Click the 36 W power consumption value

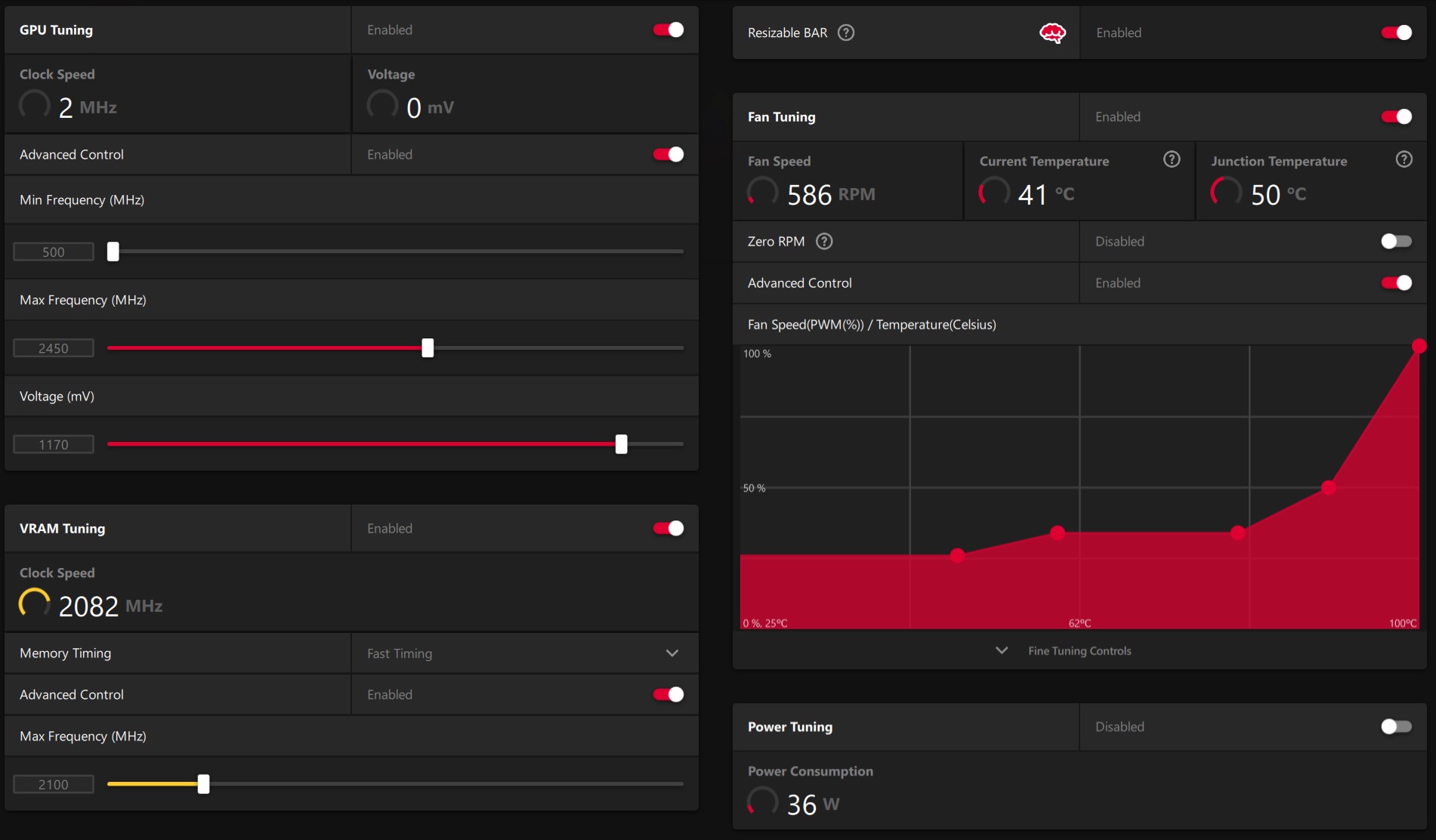[x=813, y=804]
